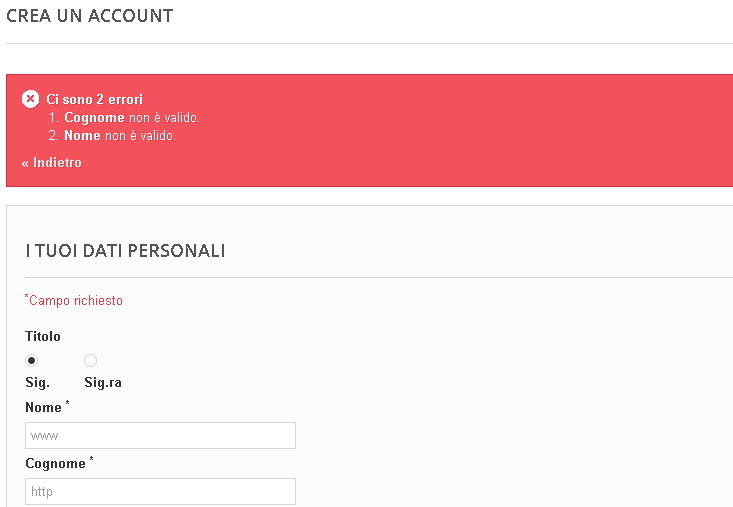Click the Sig. label text
Image resolution: width=733 pixels, height=507 pixels.
pyautogui.click(x=37, y=383)
